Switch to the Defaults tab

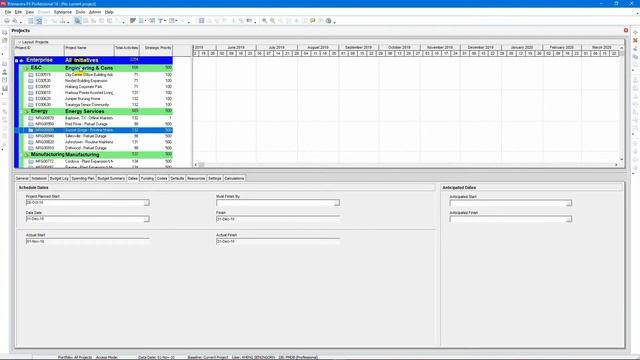177,178
